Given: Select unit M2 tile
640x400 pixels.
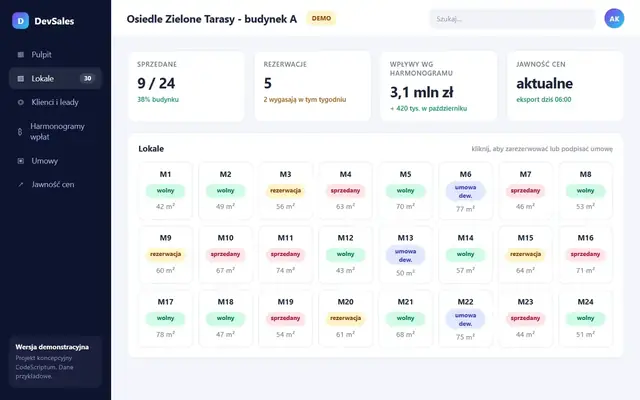Looking at the screenshot, I should pos(225,191).
